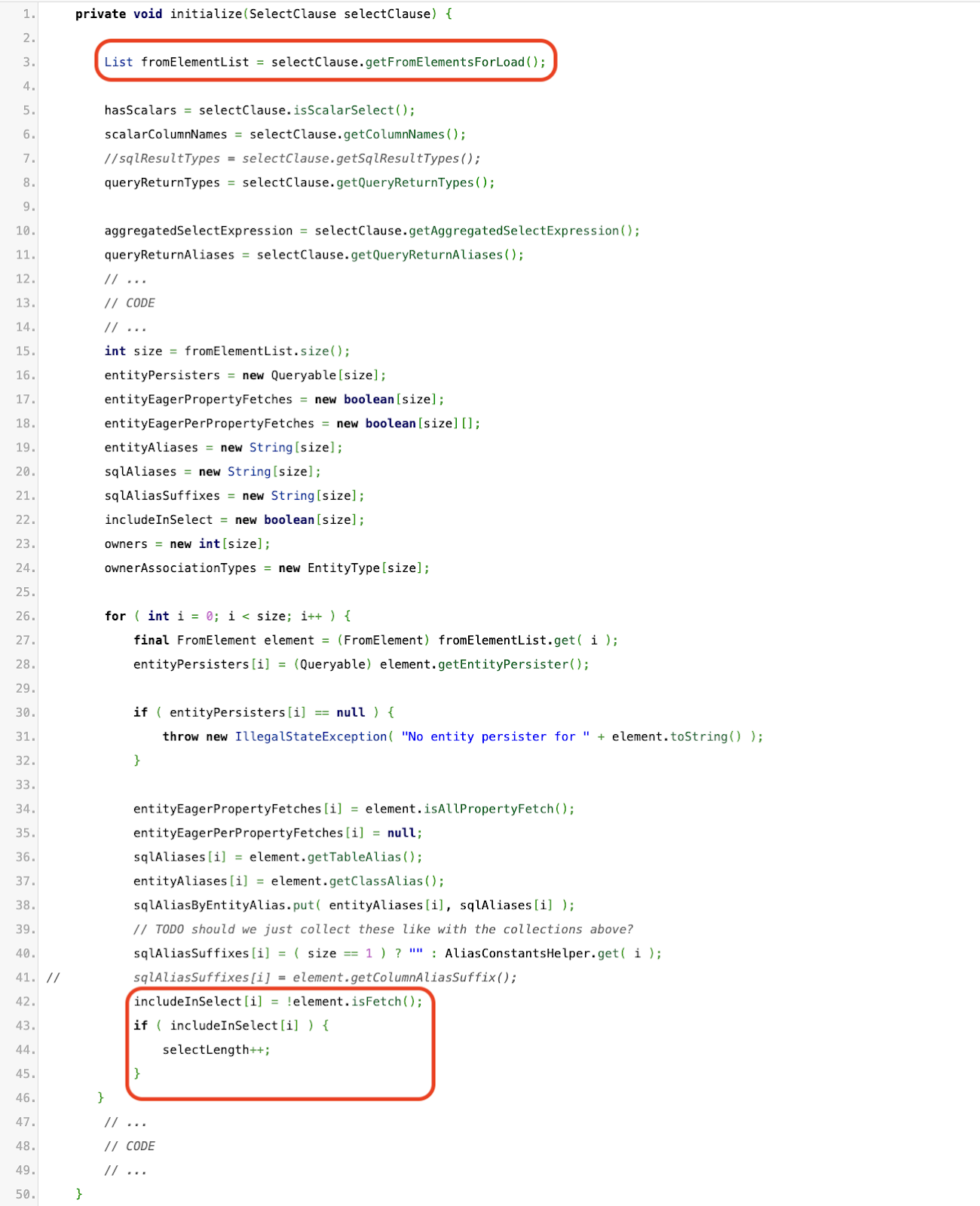Click 'getEntityPersister' on line 28
Viewport: 980px width, 1206px height.
click(503, 665)
